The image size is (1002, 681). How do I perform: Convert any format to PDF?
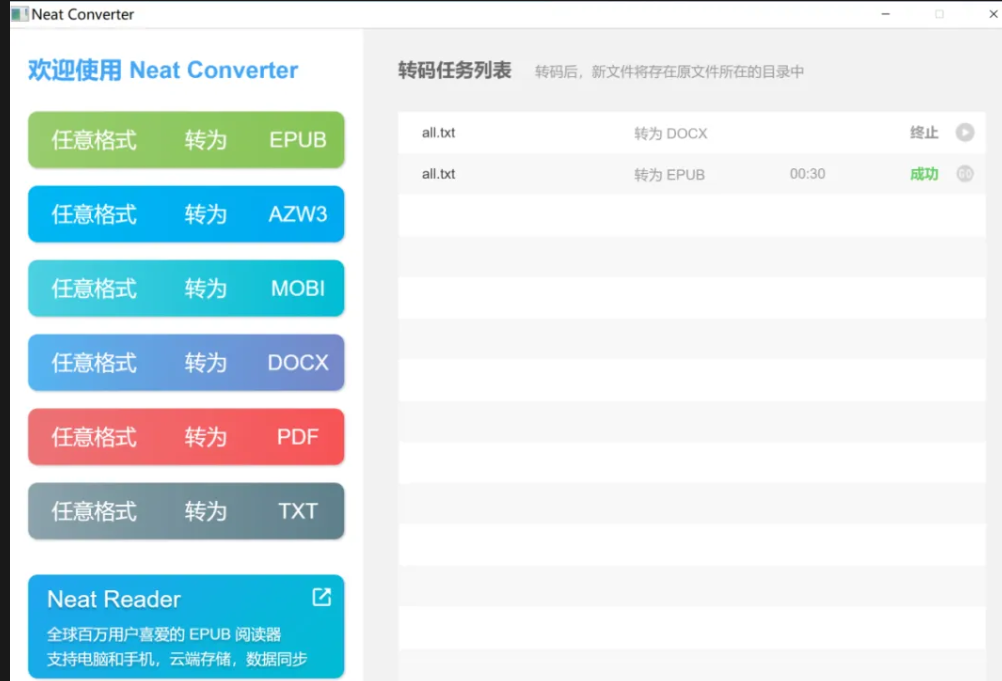(x=186, y=436)
